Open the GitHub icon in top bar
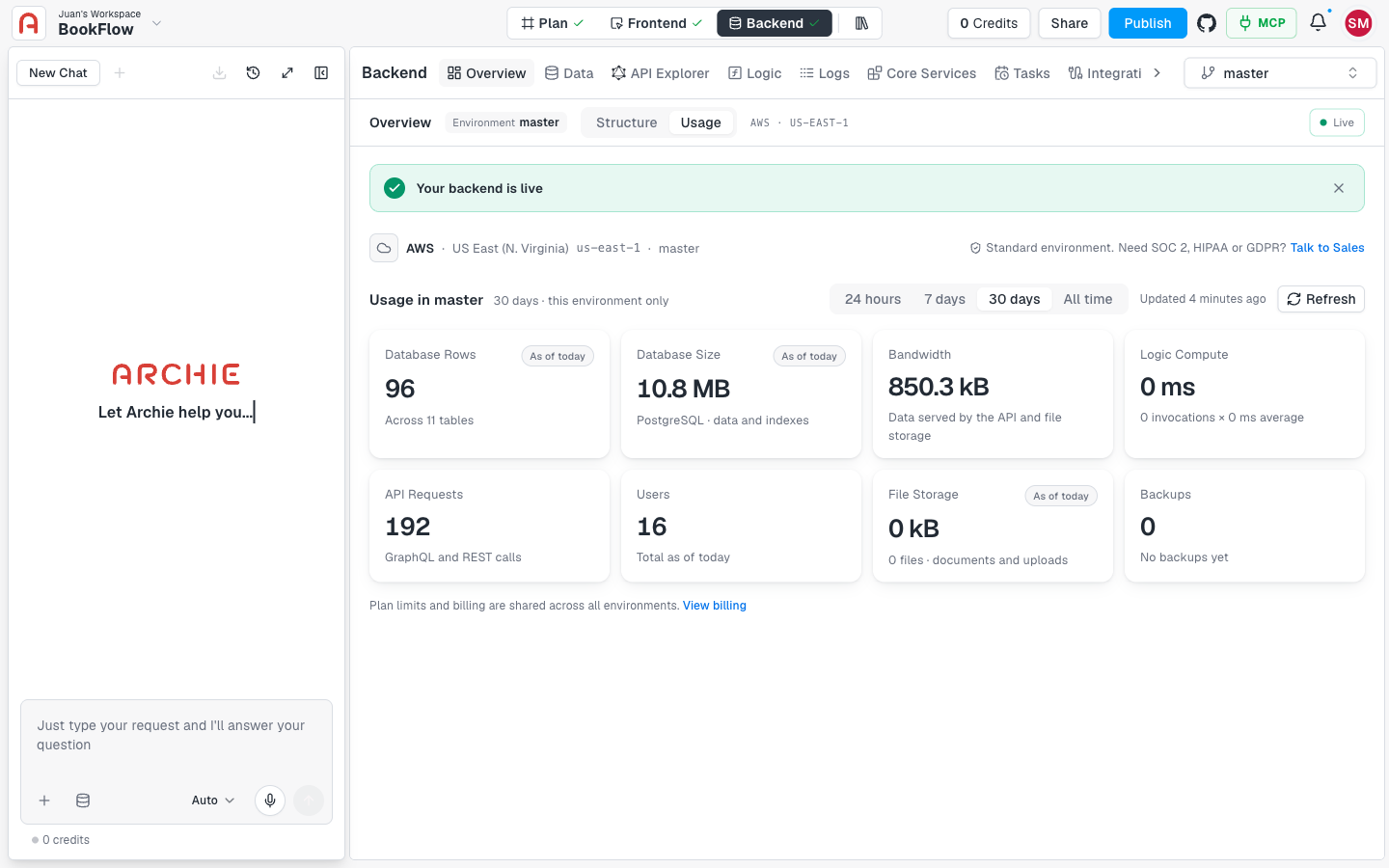This screenshot has height=868, width=1389. [1207, 23]
